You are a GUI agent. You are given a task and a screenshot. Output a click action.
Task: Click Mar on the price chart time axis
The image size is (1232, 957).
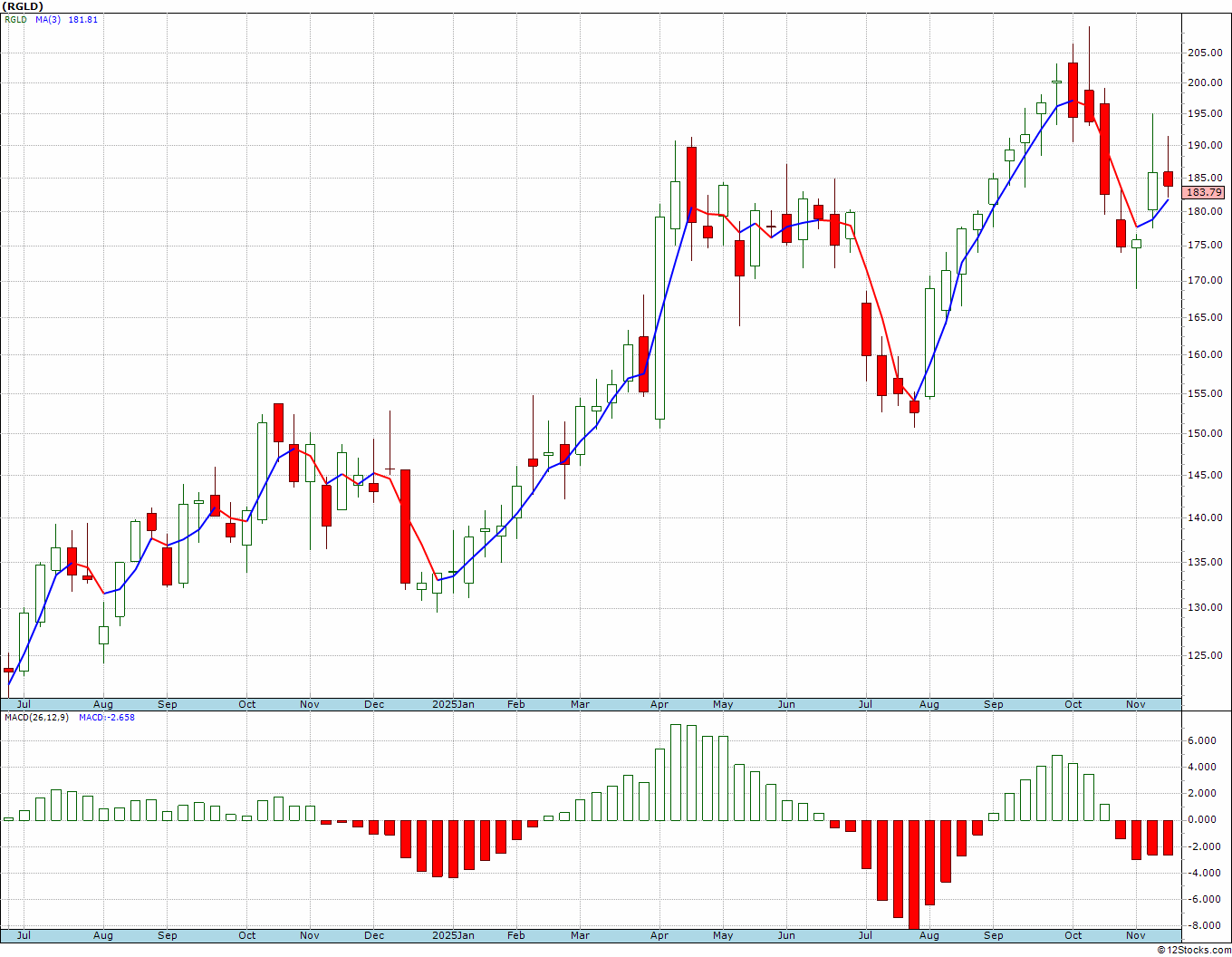[x=580, y=704]
